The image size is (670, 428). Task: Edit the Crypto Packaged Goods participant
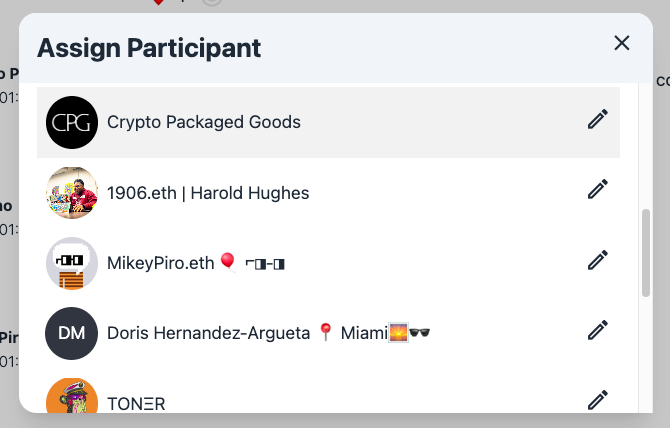pos(598,120)
